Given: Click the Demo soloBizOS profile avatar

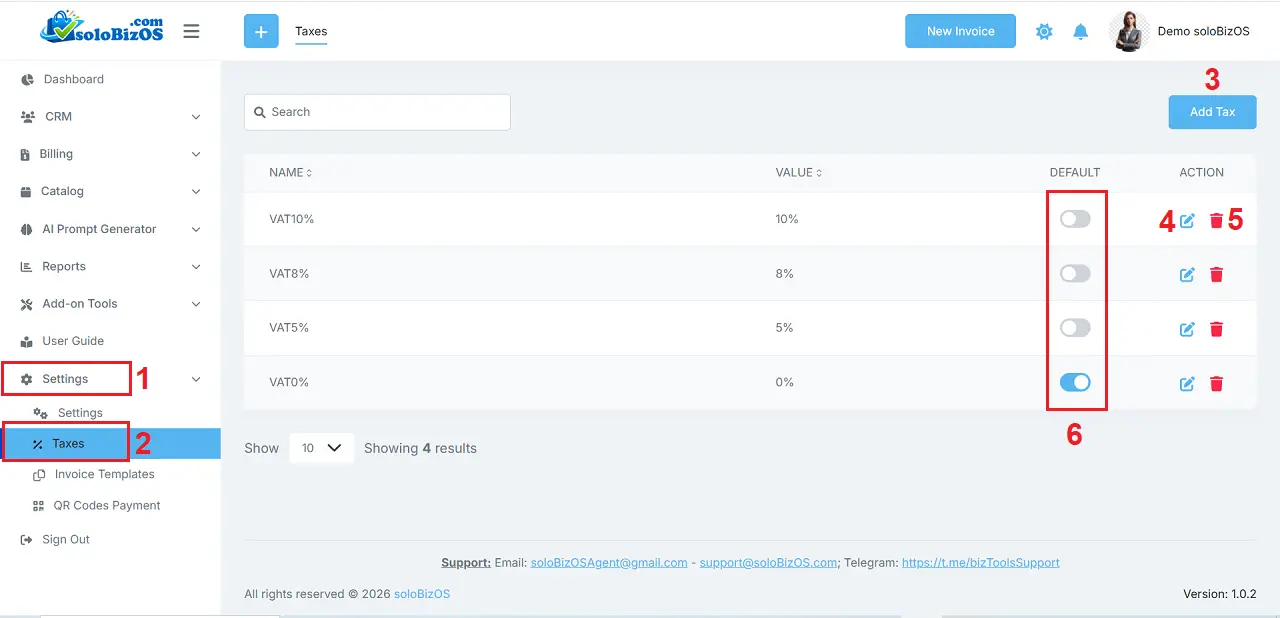Looking at the screenshot, I should pyautogui.click(x=1129, y=31).
